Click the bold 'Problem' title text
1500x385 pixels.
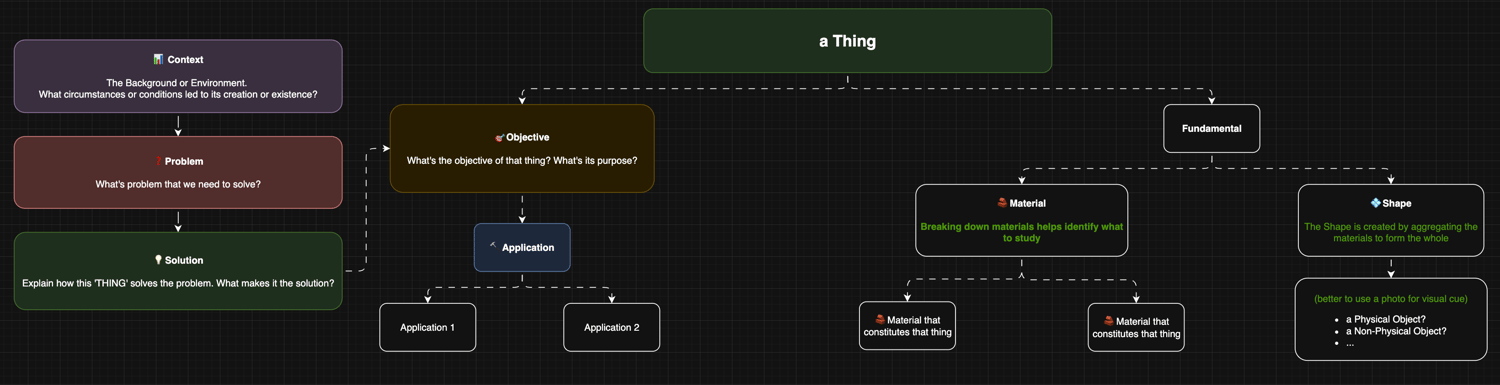184,161
